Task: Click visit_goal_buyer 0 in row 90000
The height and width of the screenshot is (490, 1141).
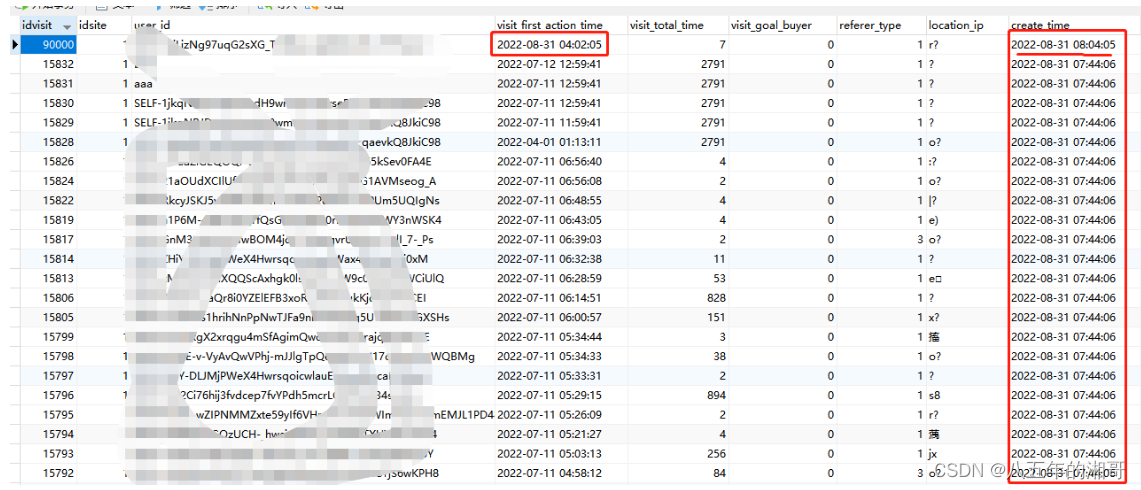Action: [x=781, y=44]
